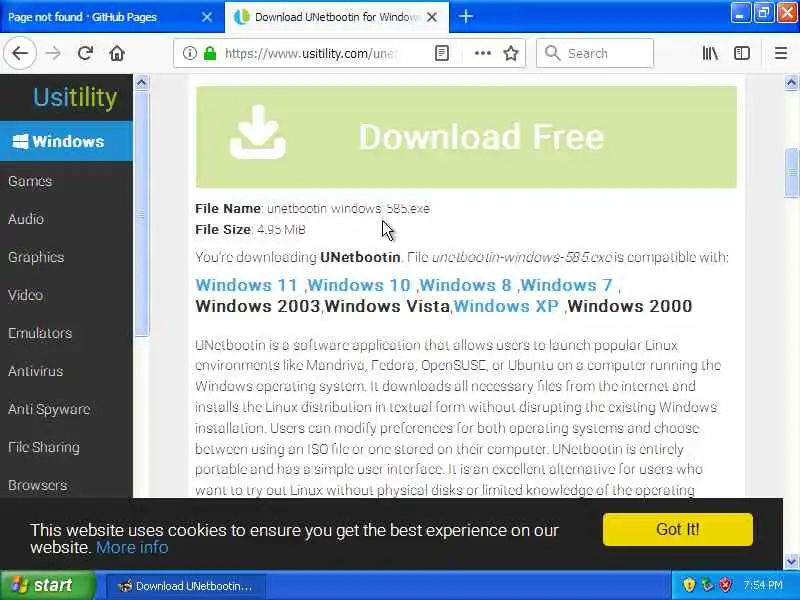Open Games category in sidebar
Image resolution: width=800 pixels, height=600 pixels.
(30, 181)
